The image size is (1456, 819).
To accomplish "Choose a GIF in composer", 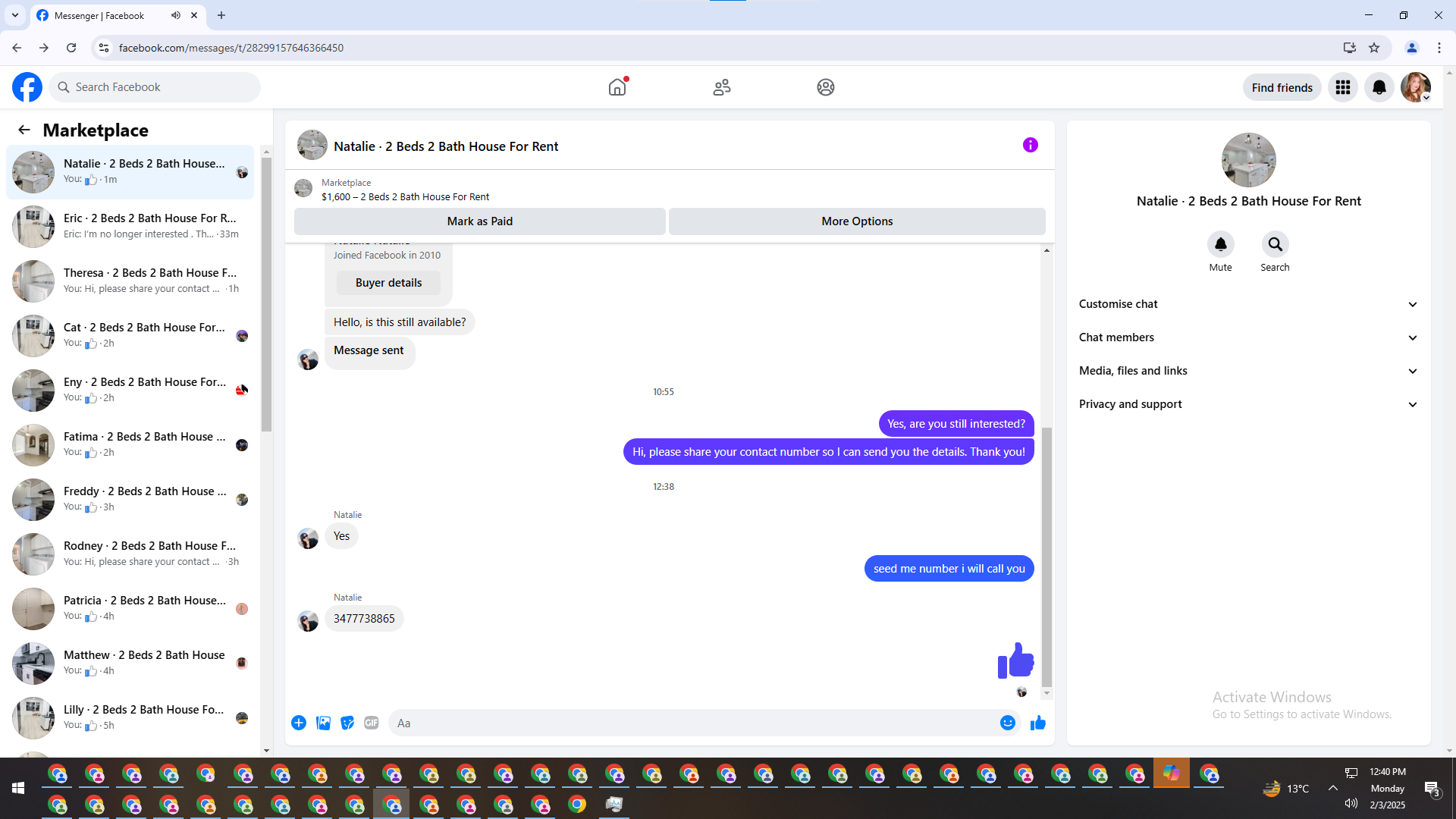I will point(372,723).
